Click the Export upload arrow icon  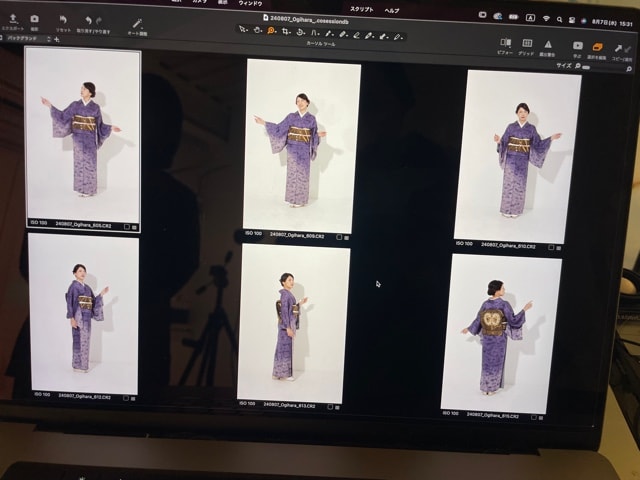[13, 18]
